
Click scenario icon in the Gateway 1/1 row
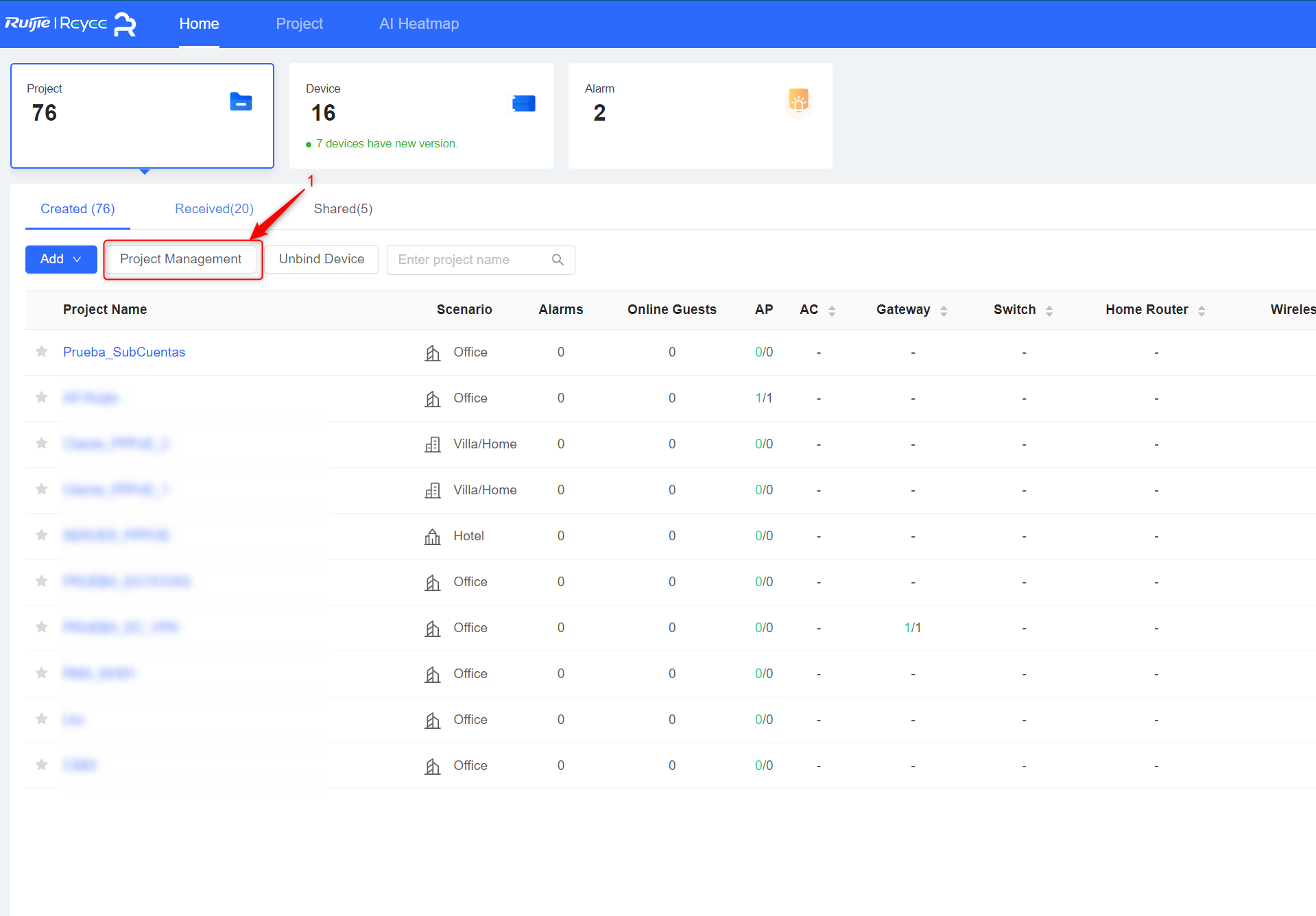coord(433,628)
